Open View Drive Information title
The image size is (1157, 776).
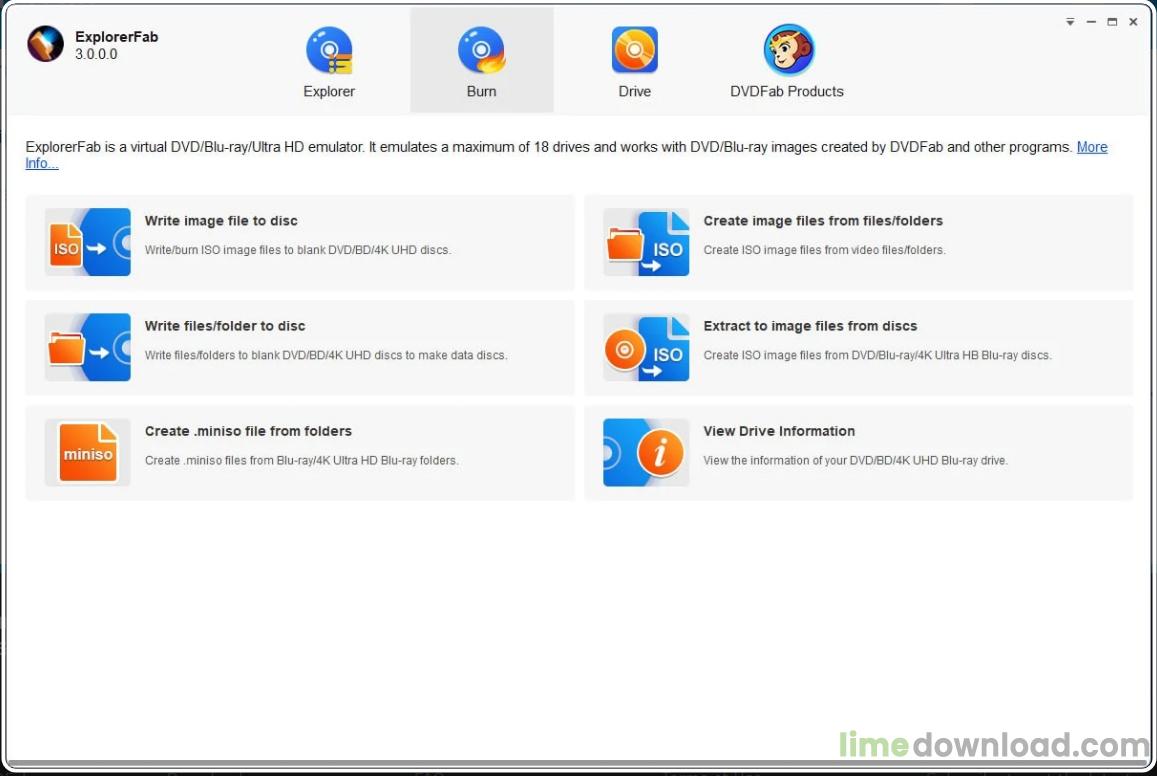coord(779,431)
